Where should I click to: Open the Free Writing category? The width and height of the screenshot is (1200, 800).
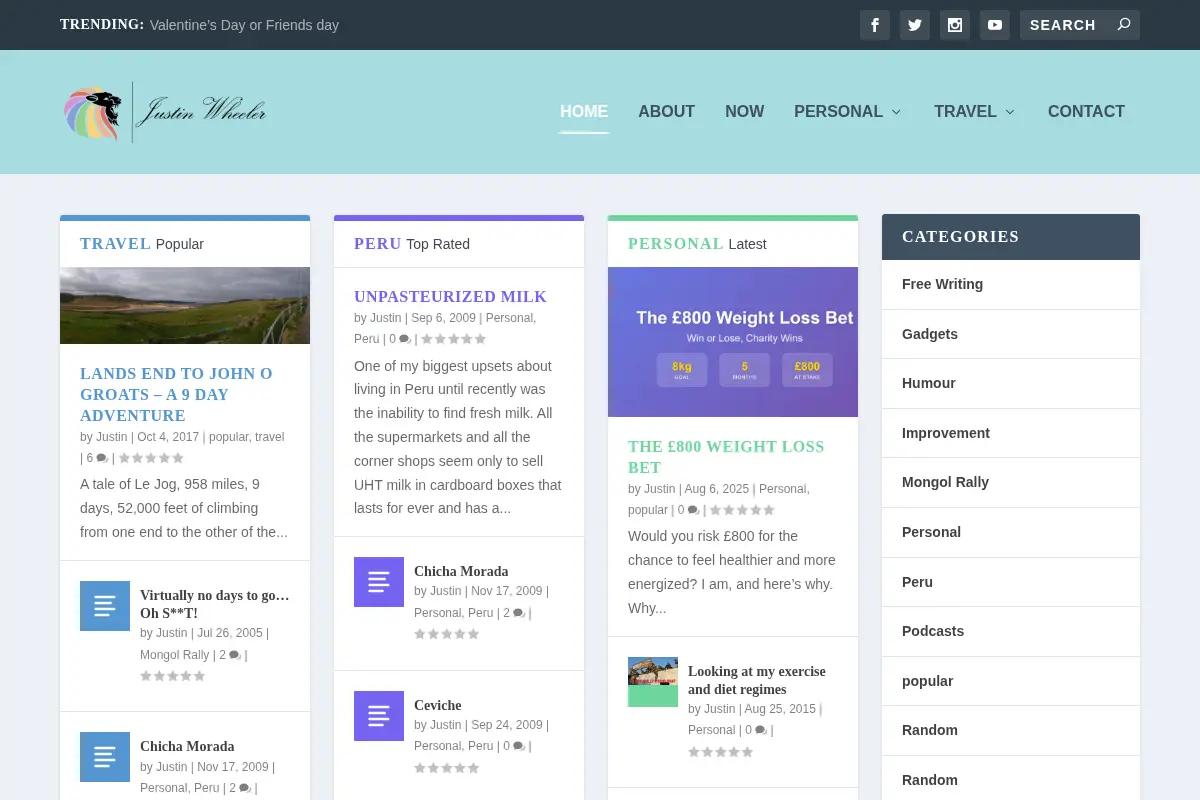(x=942, y=284)
